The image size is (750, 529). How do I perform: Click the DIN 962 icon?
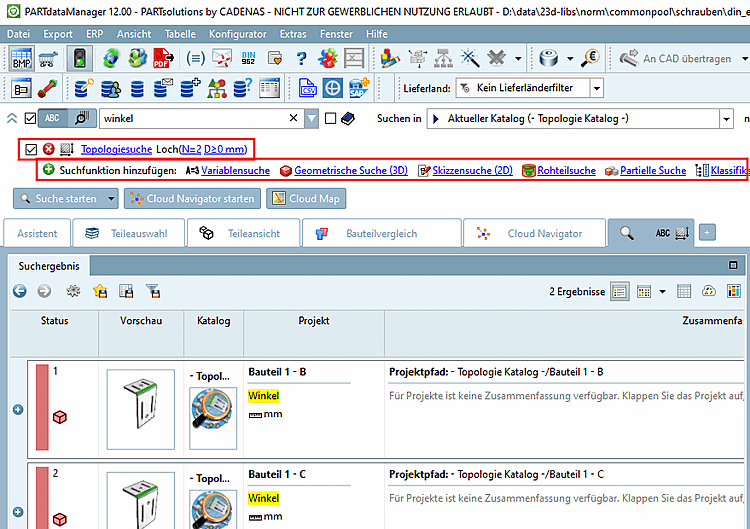coord(248,58)
